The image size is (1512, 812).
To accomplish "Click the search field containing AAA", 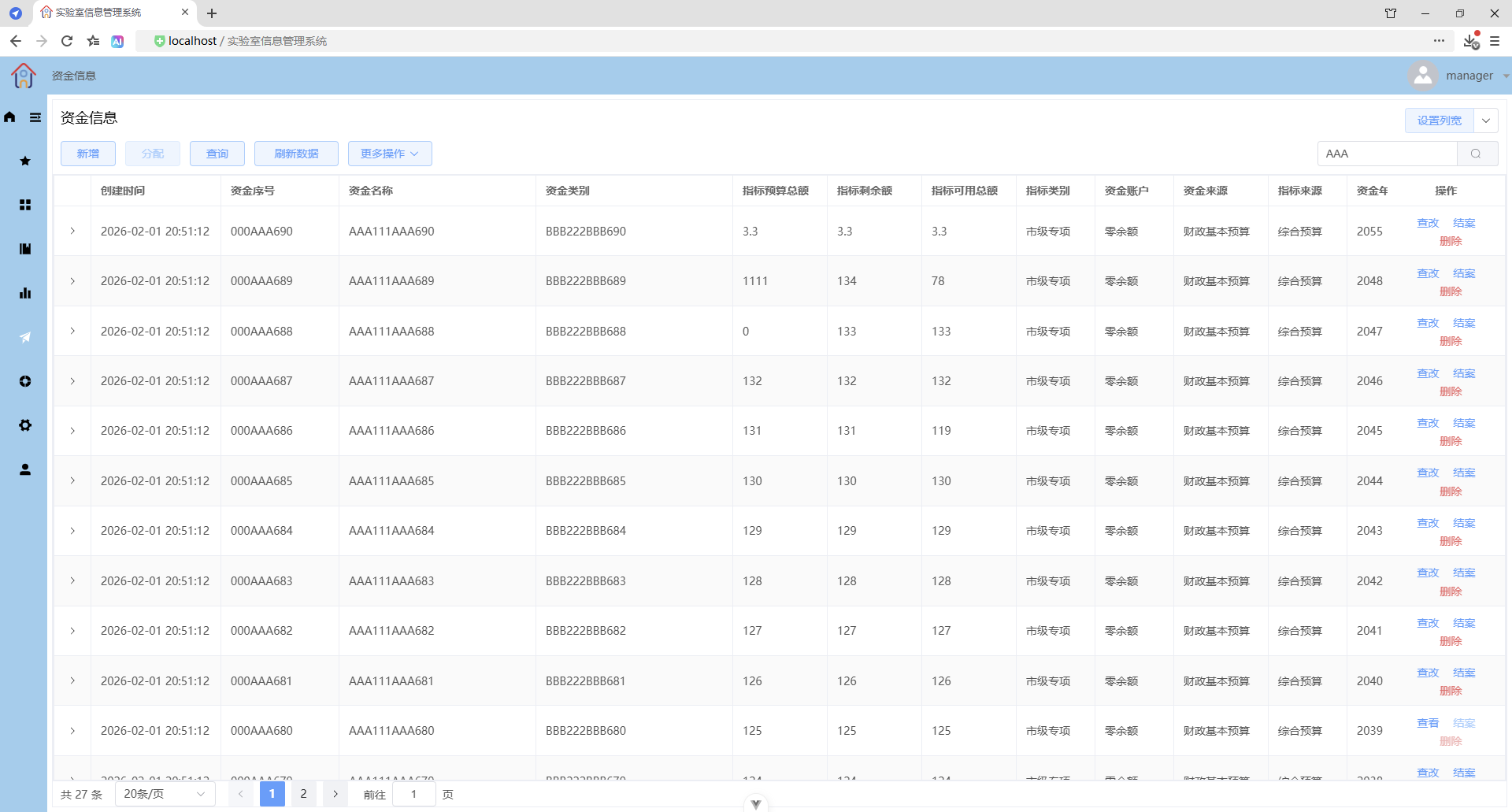I will coord(1388,154).
